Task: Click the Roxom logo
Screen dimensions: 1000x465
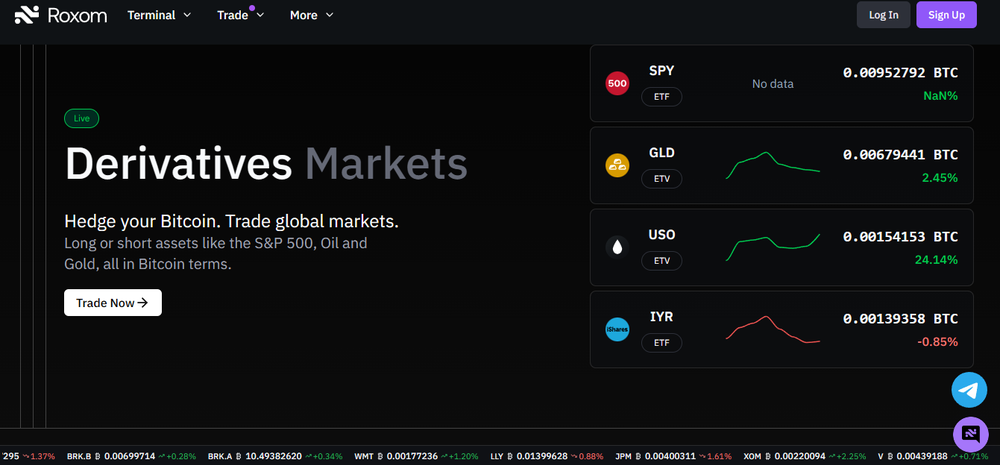Action: click(61, 15)
